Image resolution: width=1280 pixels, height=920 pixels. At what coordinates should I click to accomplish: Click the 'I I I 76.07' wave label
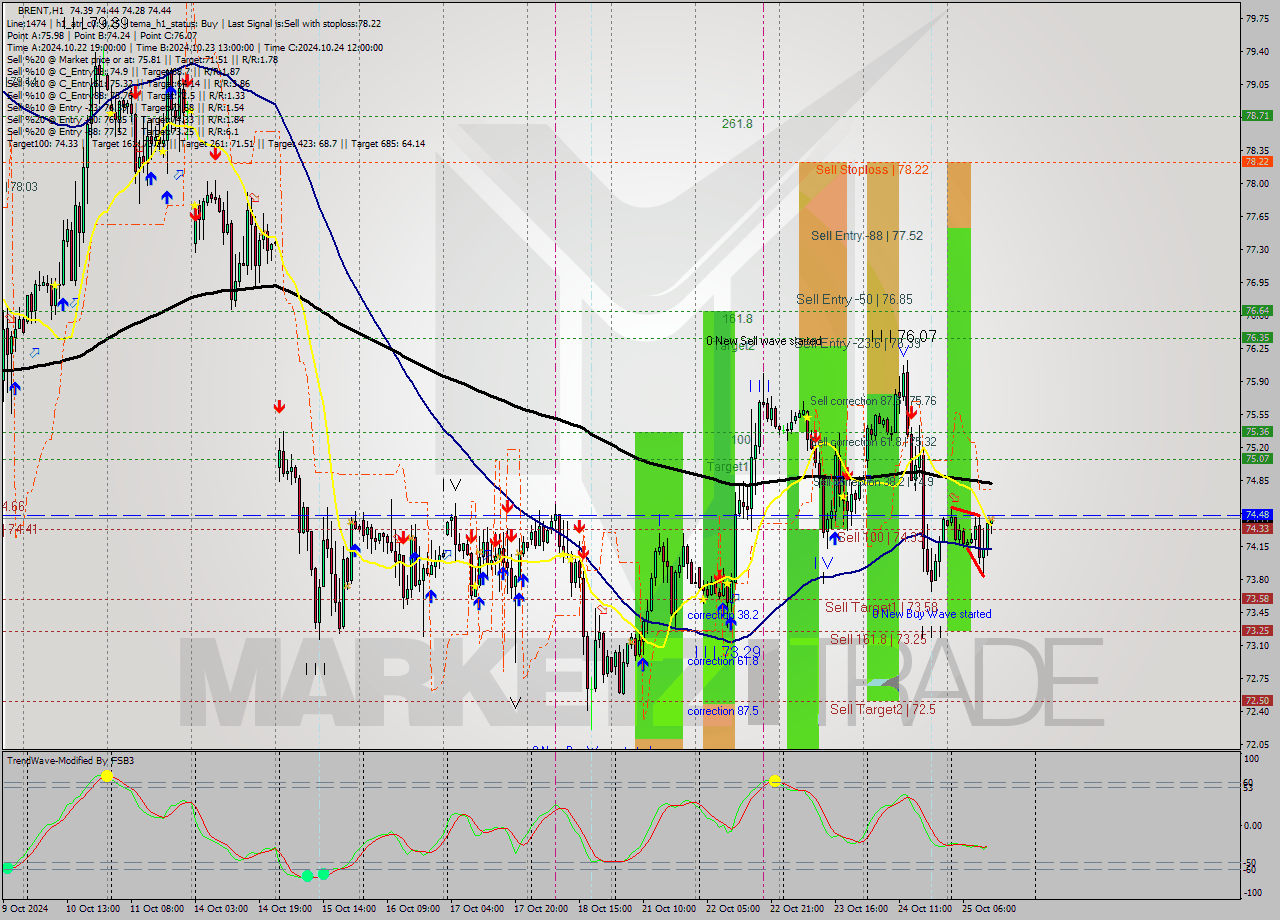(x=903, y=337)
